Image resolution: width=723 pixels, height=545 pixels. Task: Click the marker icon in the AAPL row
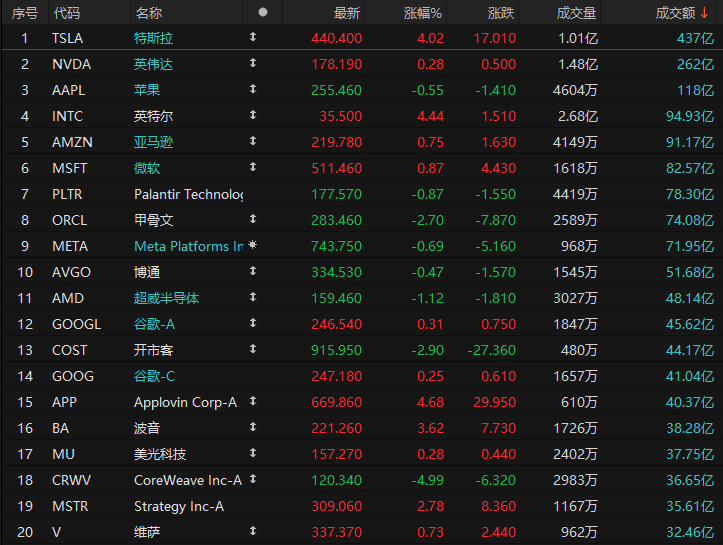click(253, 89)
